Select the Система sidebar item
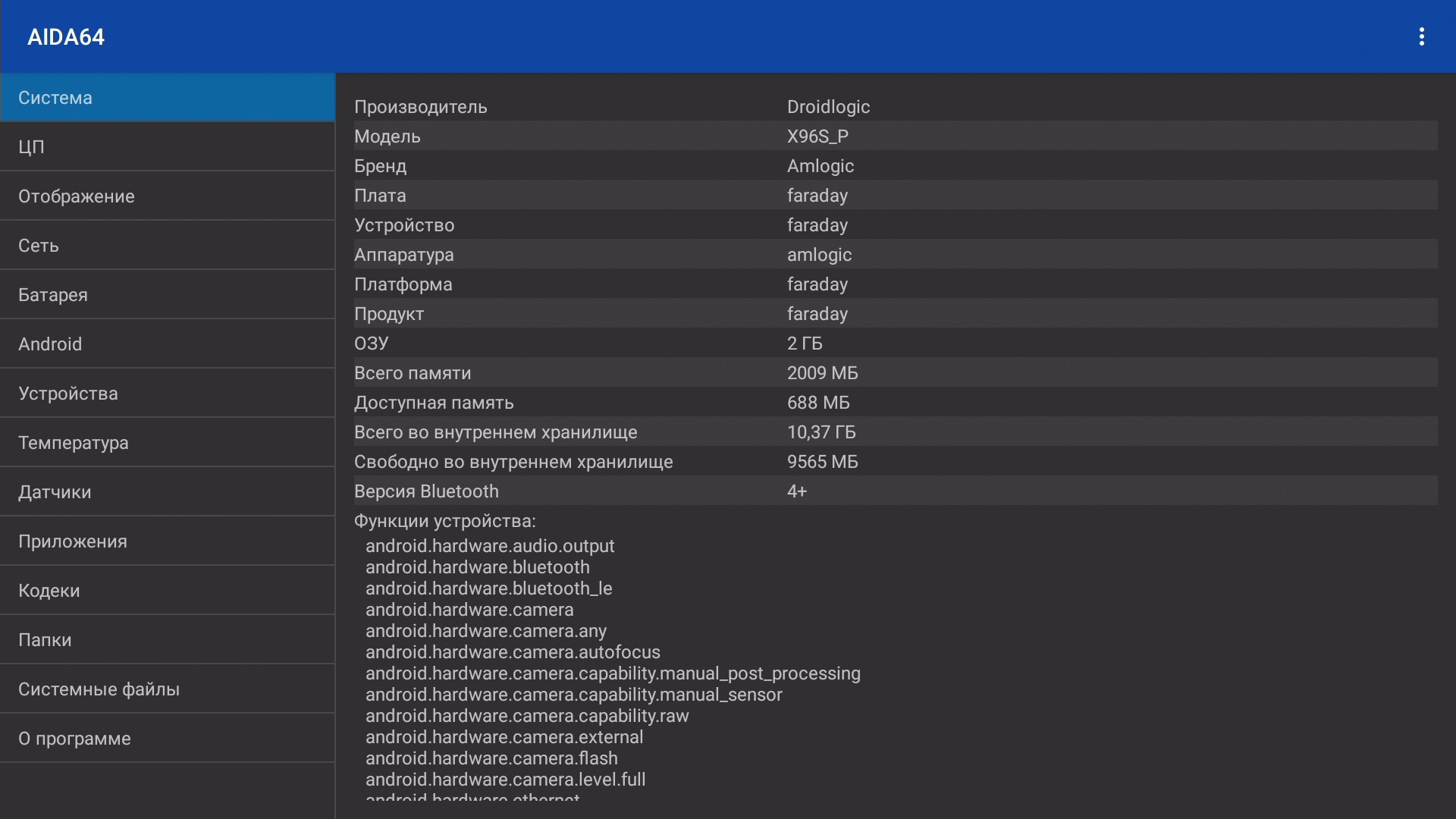 click(167, 98)
